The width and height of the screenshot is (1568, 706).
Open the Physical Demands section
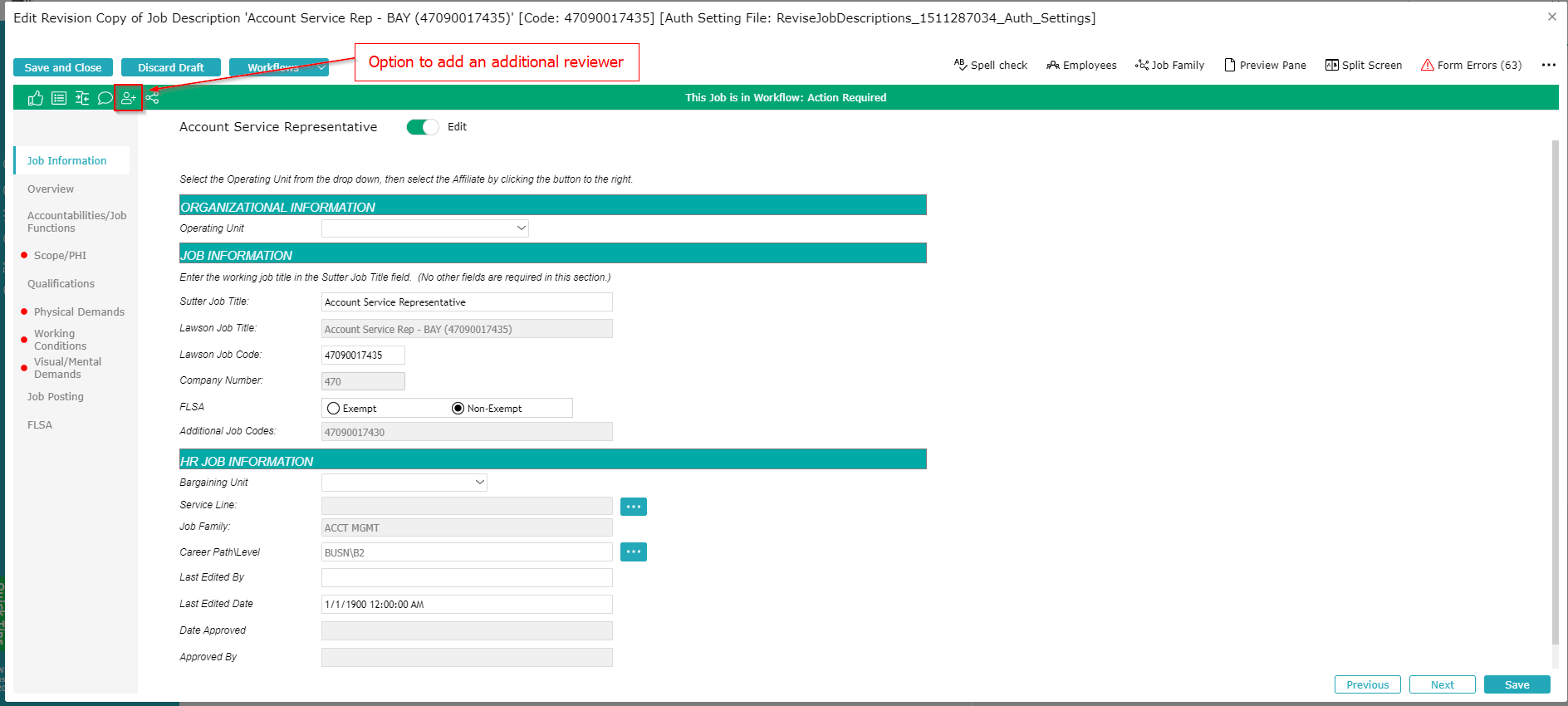point(79,312)
